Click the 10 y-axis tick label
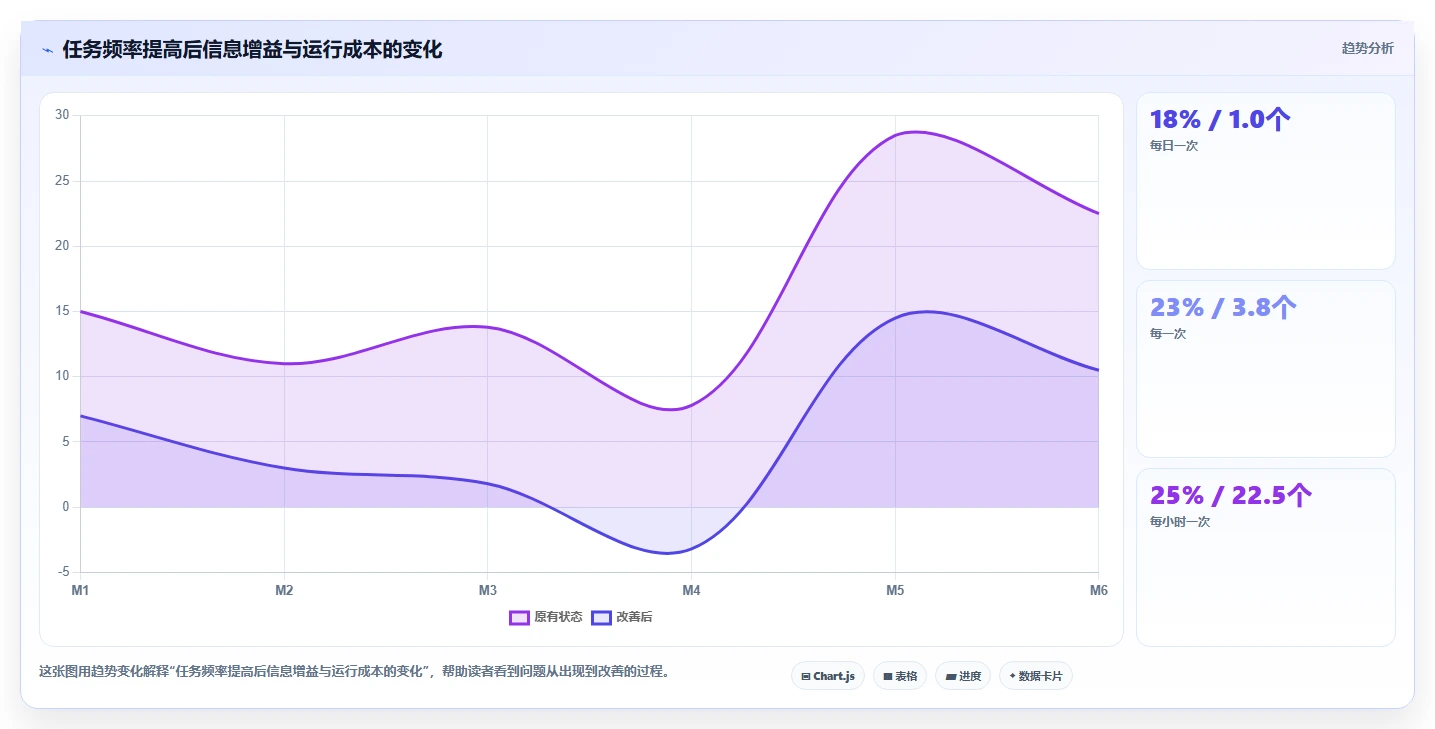 62,376
